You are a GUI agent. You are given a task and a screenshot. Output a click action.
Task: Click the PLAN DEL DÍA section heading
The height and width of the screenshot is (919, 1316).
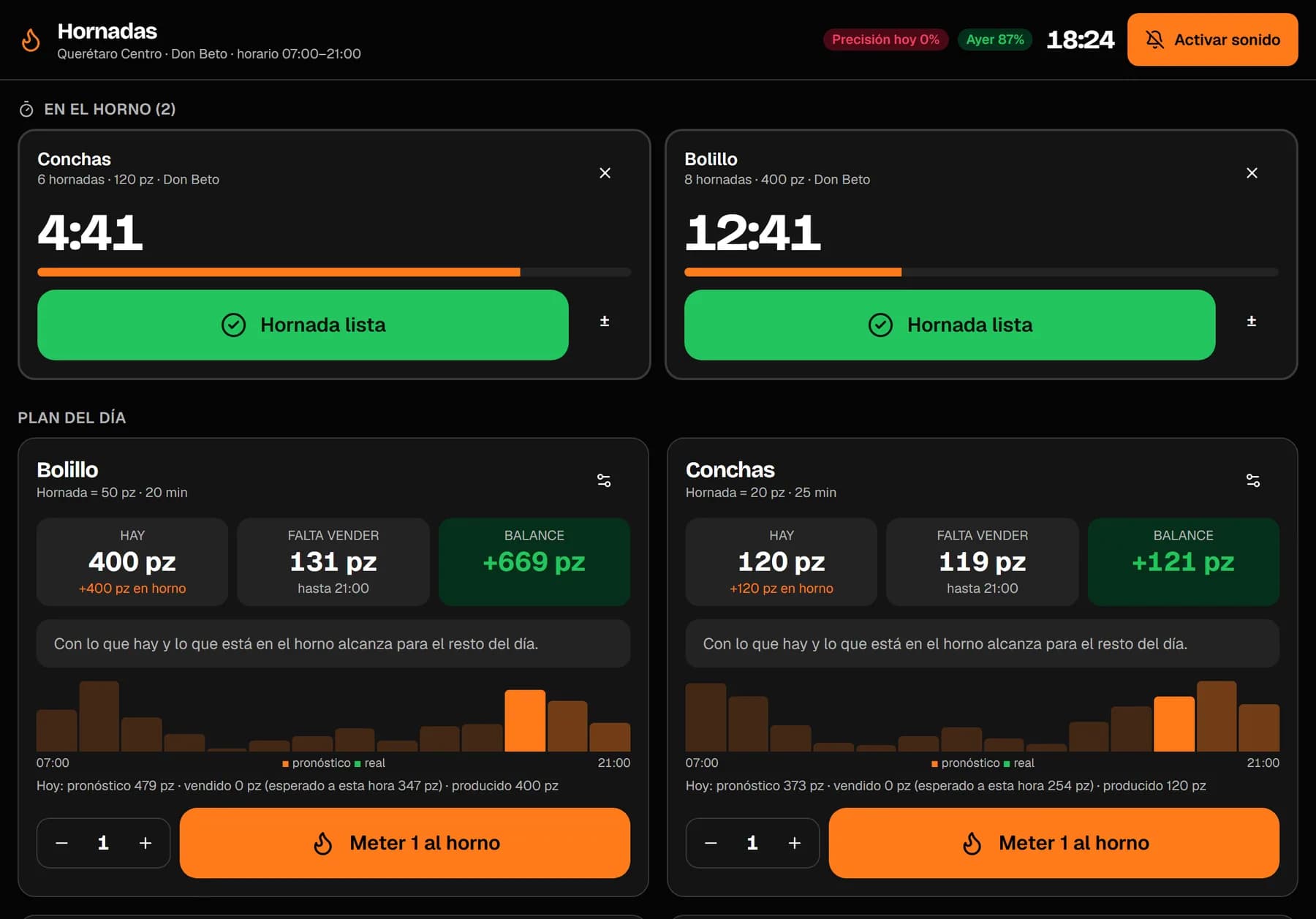[72, 417]
